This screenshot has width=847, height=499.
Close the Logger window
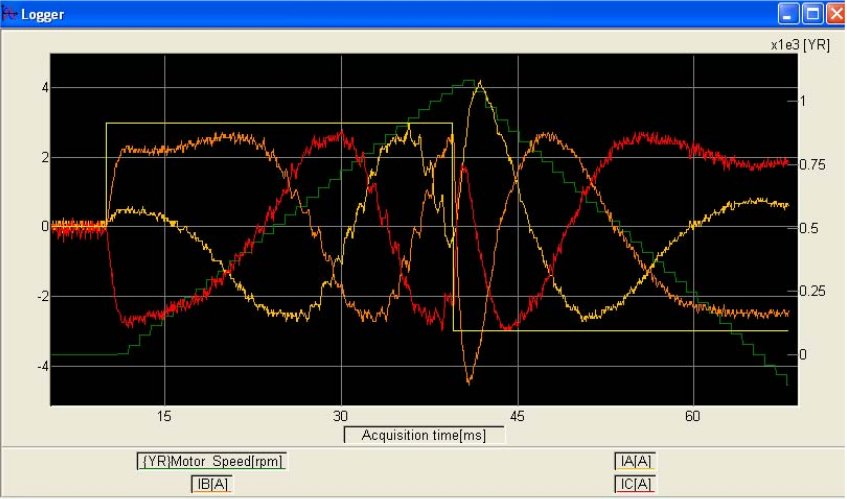click(834, 14)
